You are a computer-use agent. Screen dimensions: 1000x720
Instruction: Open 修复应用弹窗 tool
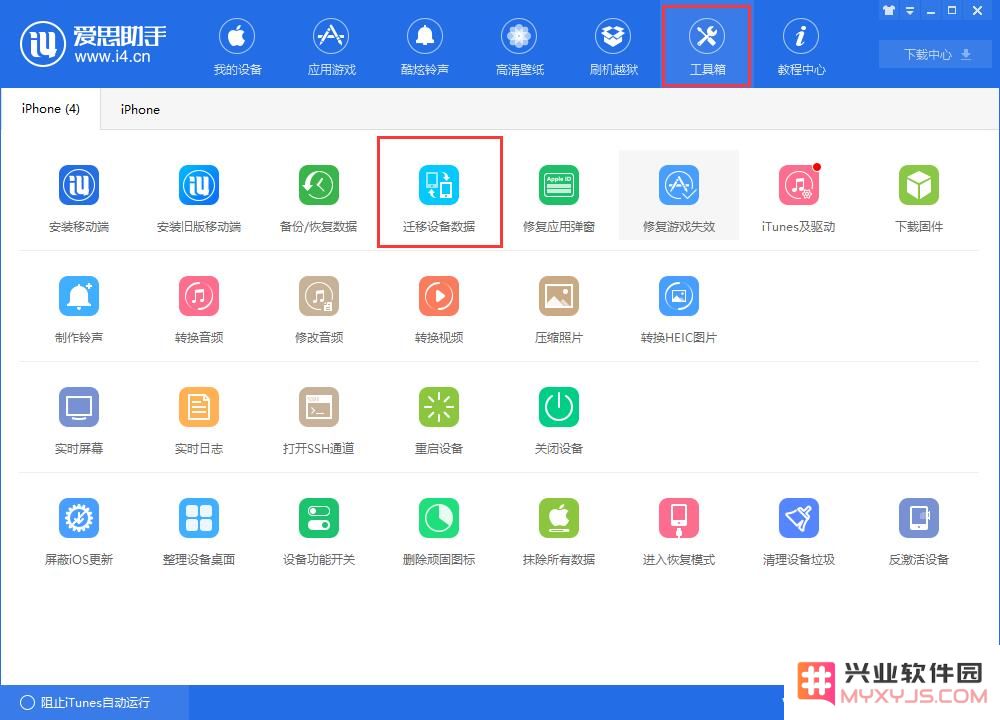coord(559,199)
